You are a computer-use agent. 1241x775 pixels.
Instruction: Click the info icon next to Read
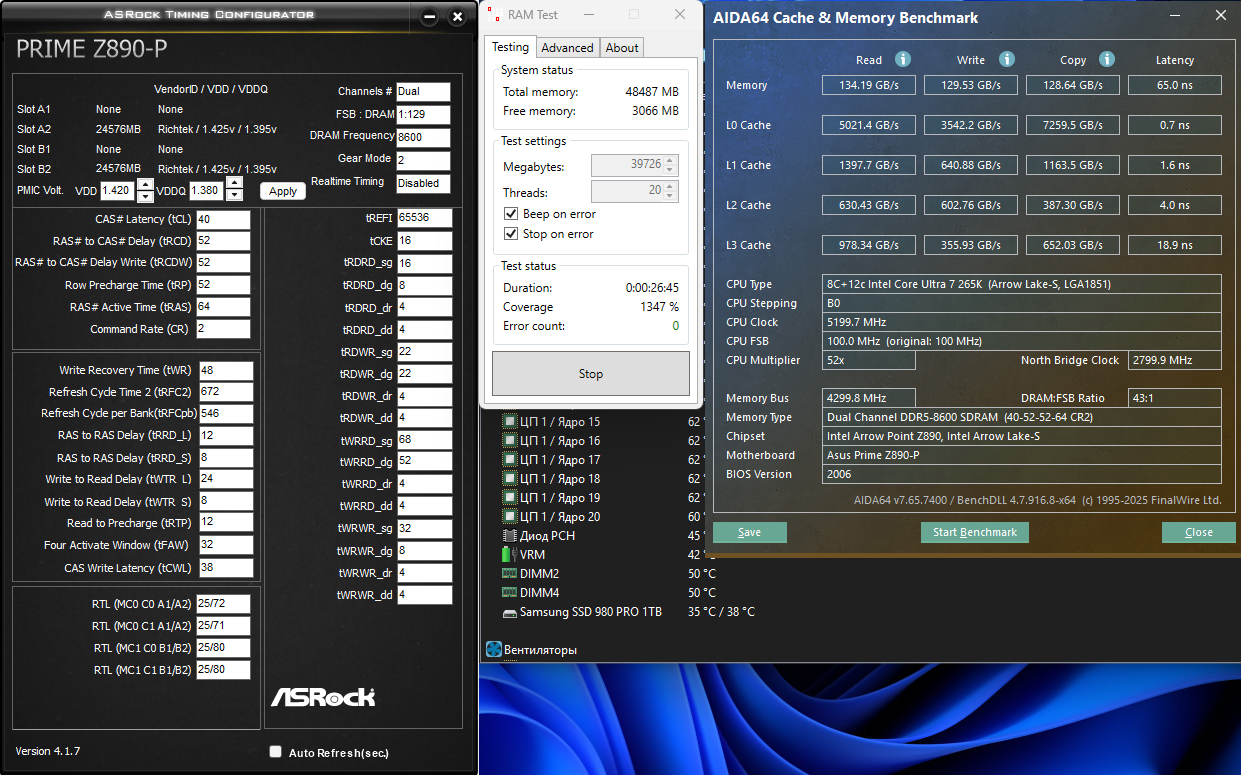(903, 60)
